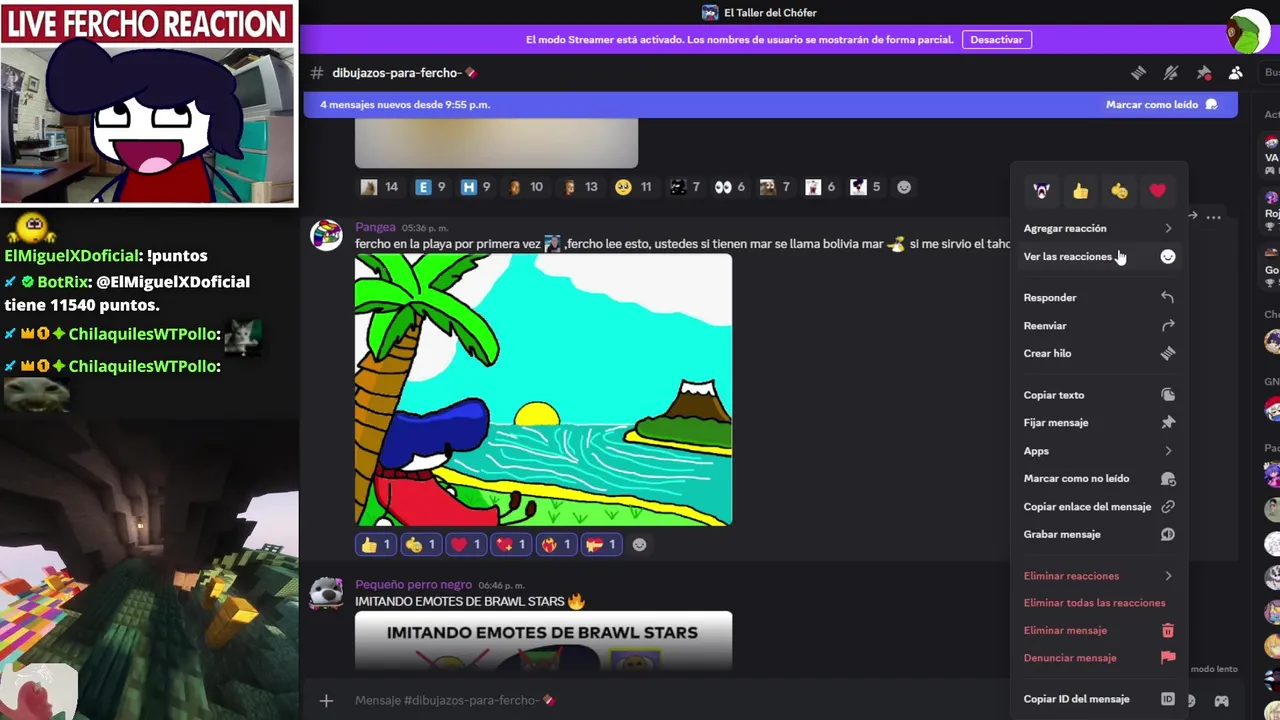Click the dibujazos-para-fercho channel title
Image resolution: width=1280 pixels, height=720 pixels.
pos(404,73)
